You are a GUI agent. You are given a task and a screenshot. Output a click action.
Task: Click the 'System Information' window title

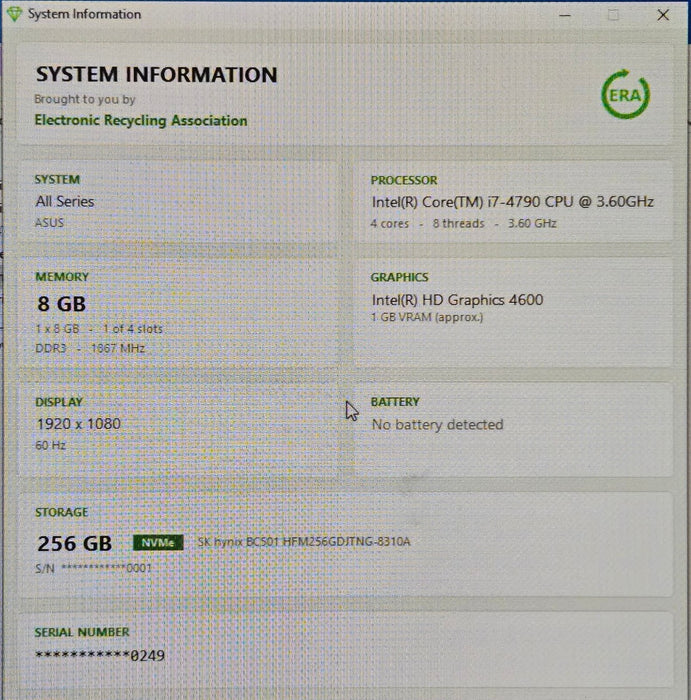pos(84,14)
